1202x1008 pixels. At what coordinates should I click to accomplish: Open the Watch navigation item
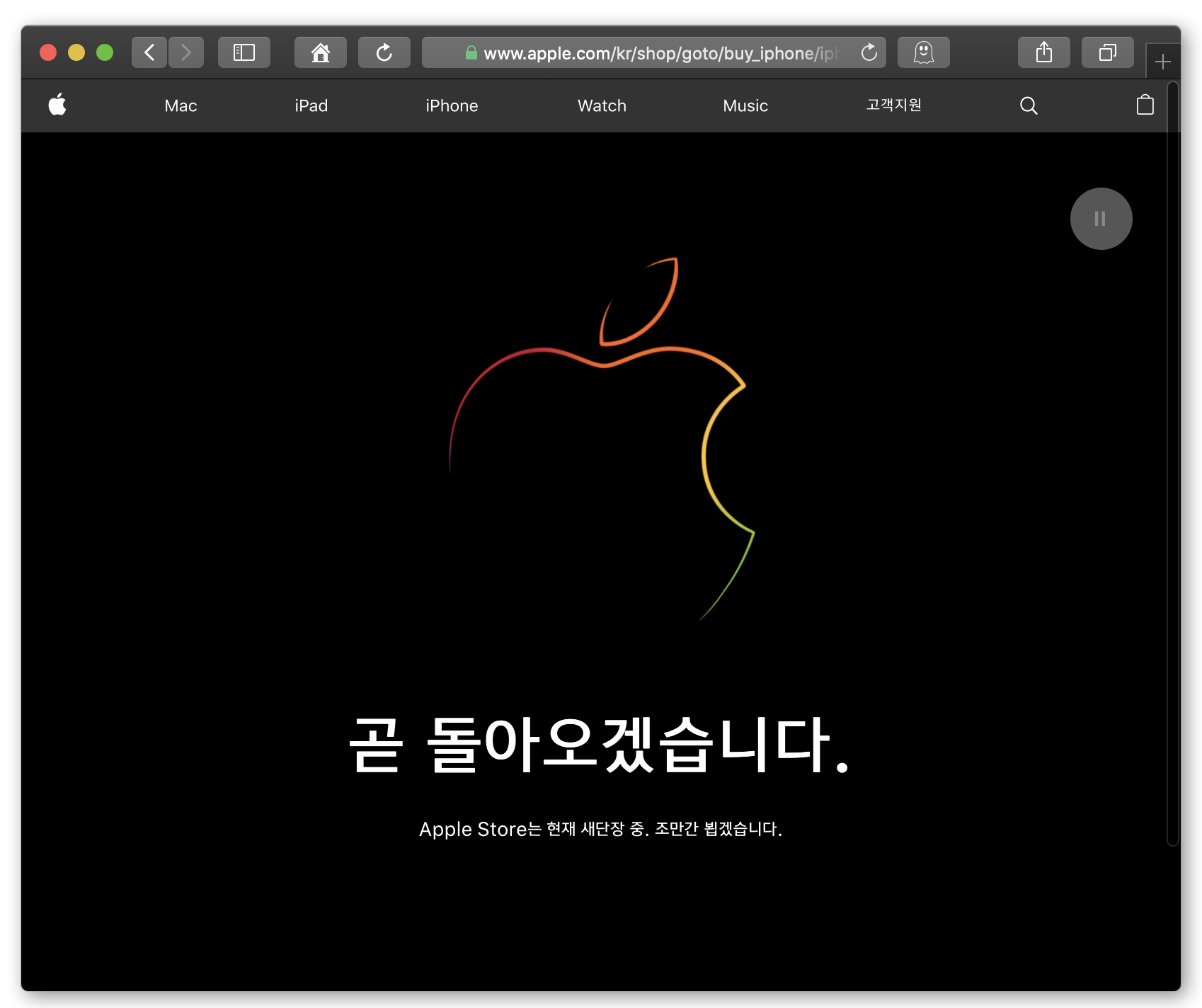(602, 105)
